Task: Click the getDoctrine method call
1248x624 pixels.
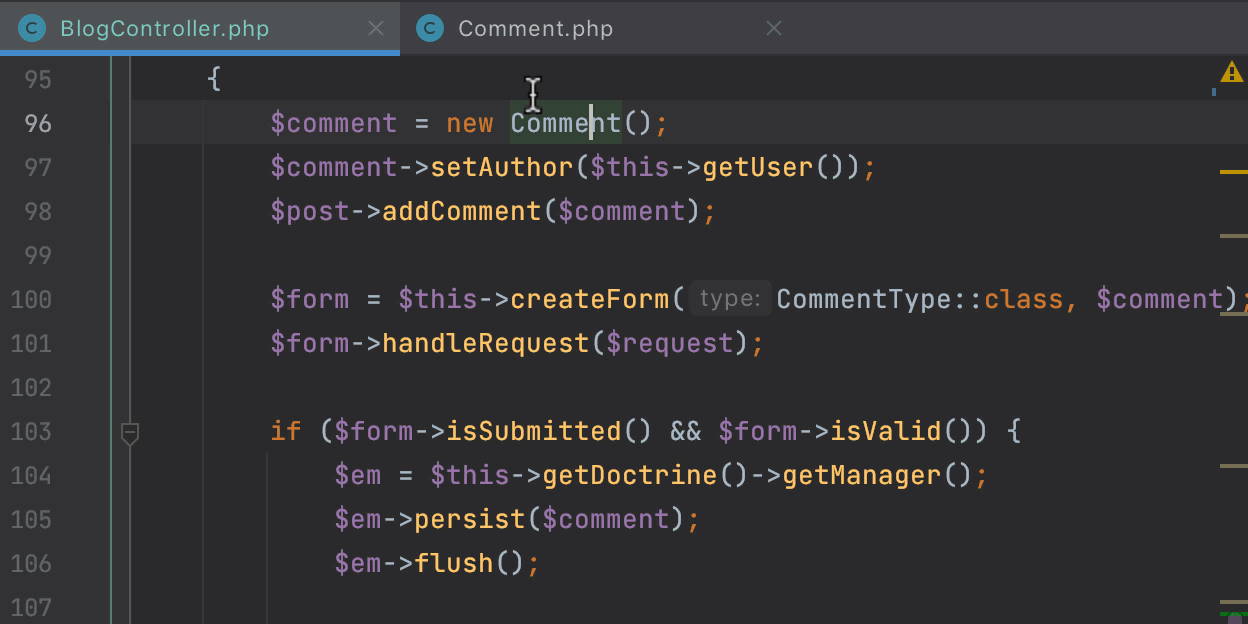Action: [629, 475]
